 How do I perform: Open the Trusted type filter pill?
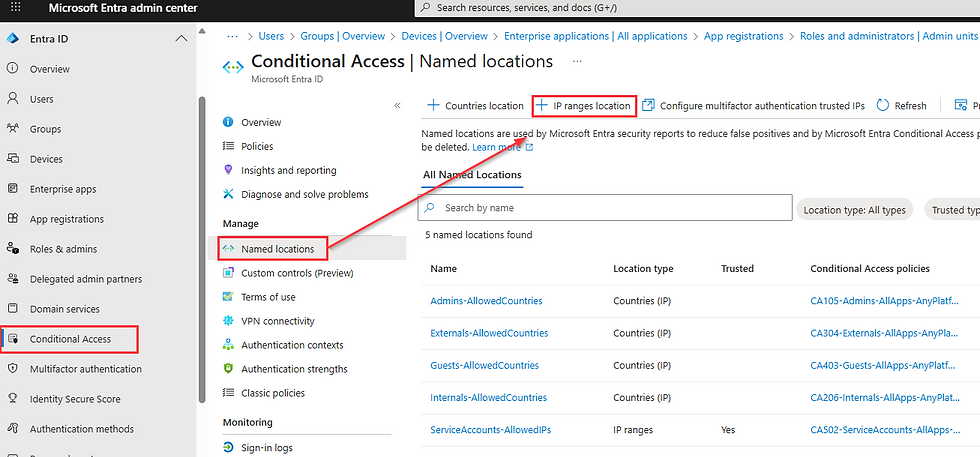click(952, 210)
